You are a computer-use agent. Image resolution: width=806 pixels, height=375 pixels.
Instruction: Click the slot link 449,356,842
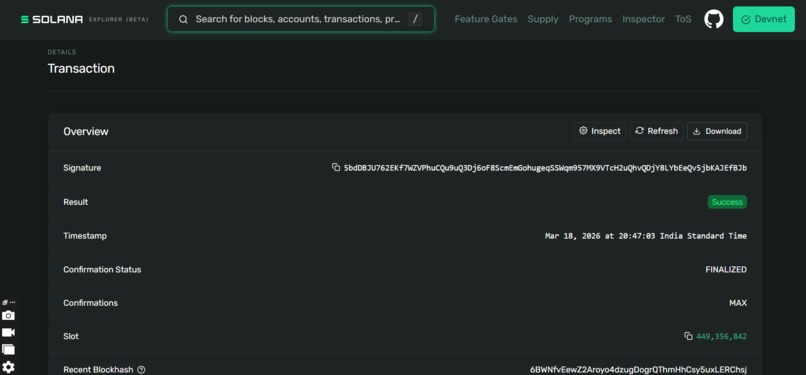(721, 336)
